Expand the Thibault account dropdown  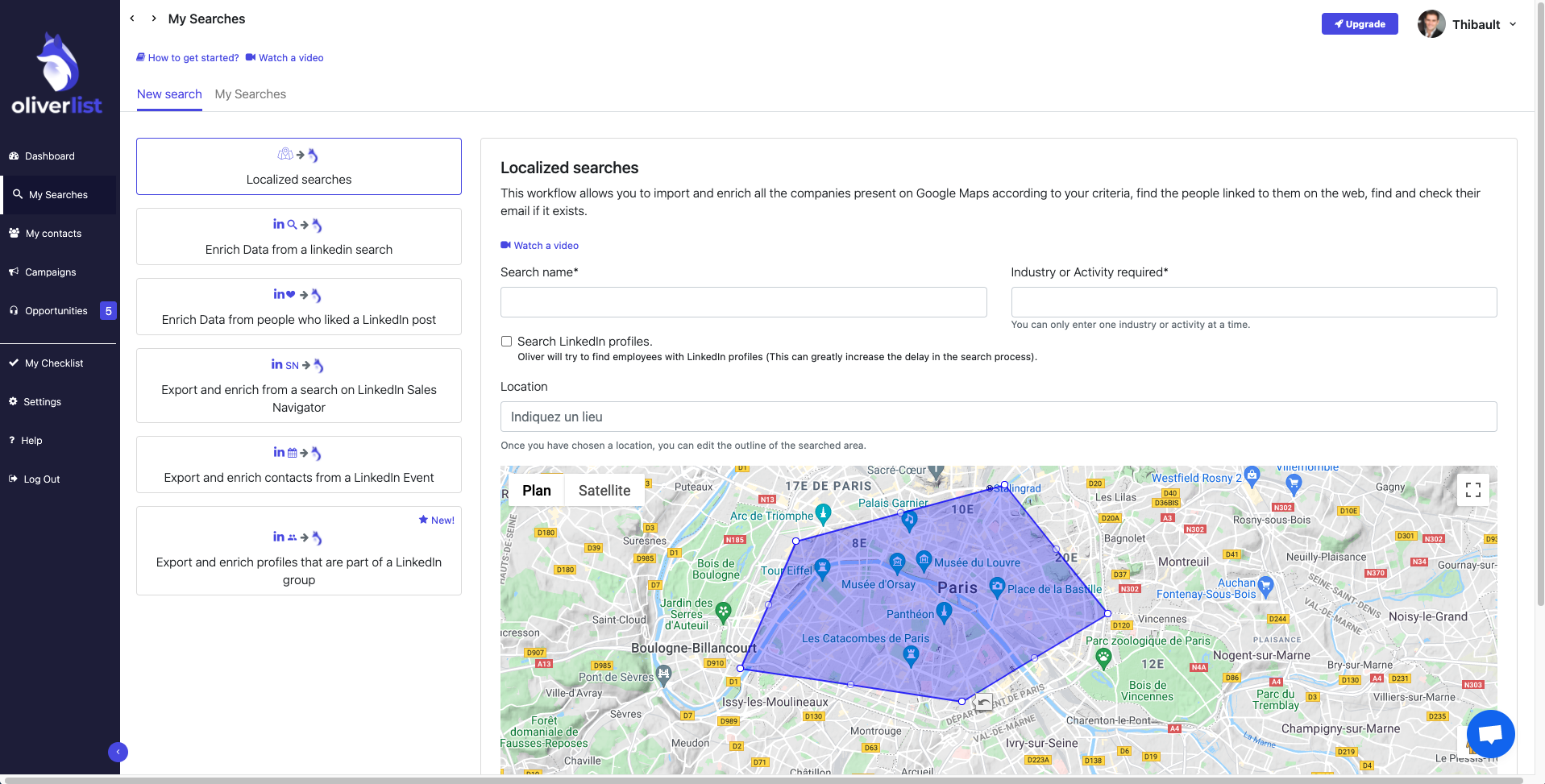click(x=1513, y=24)
